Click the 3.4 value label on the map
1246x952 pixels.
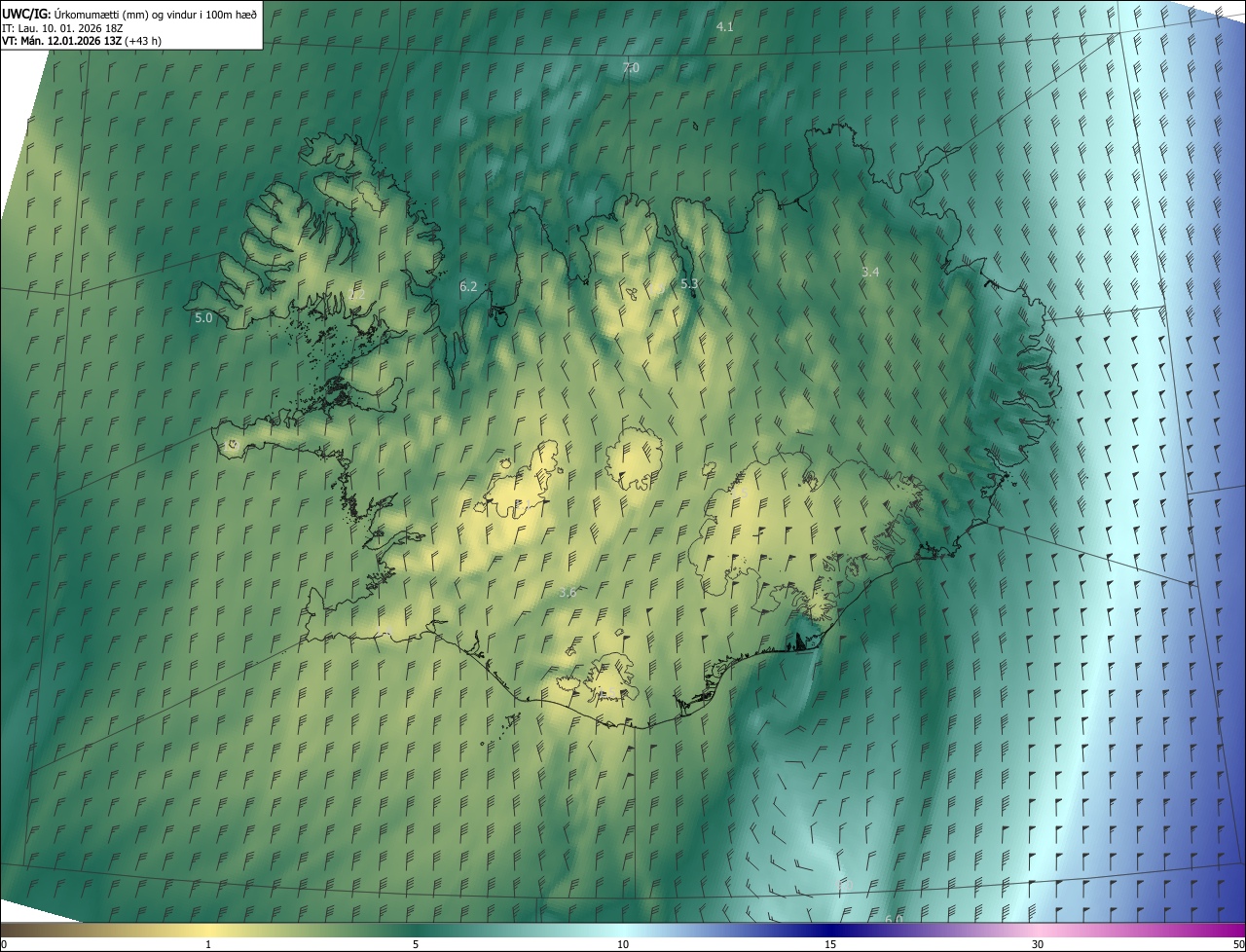(x=870, y=272)
